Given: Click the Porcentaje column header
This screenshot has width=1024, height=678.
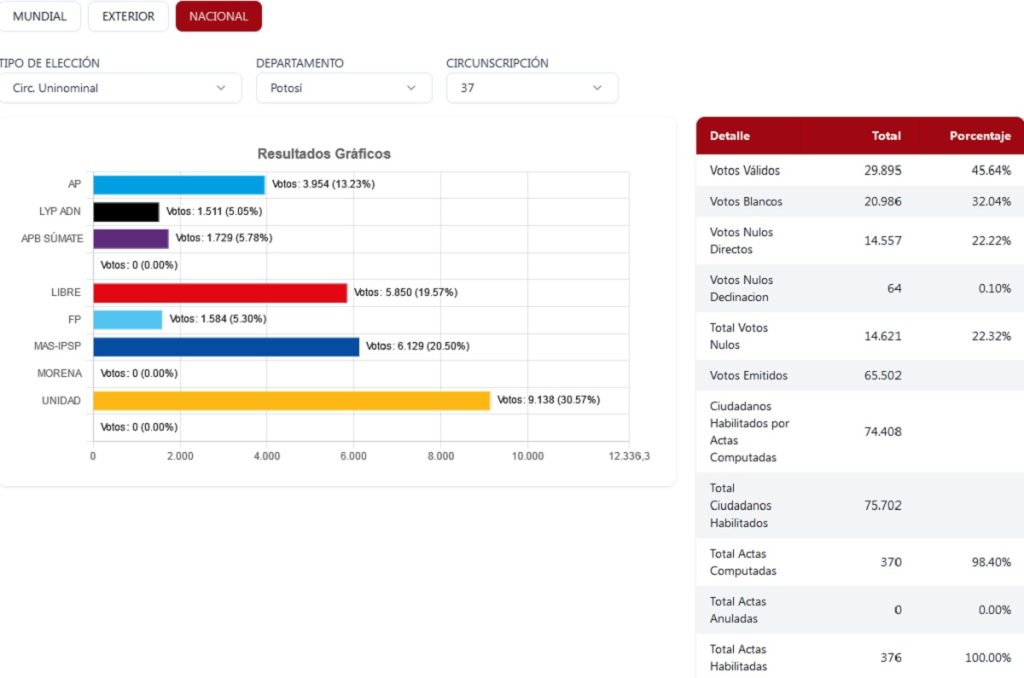Looking at the screenshot, I should pos(979,136).
